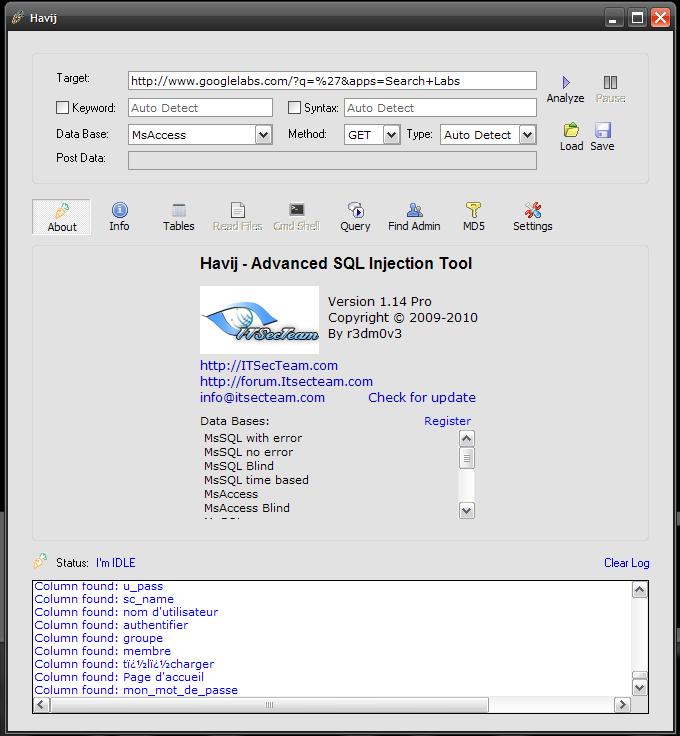Open the About tab with carrot icon

click(61, 217)
